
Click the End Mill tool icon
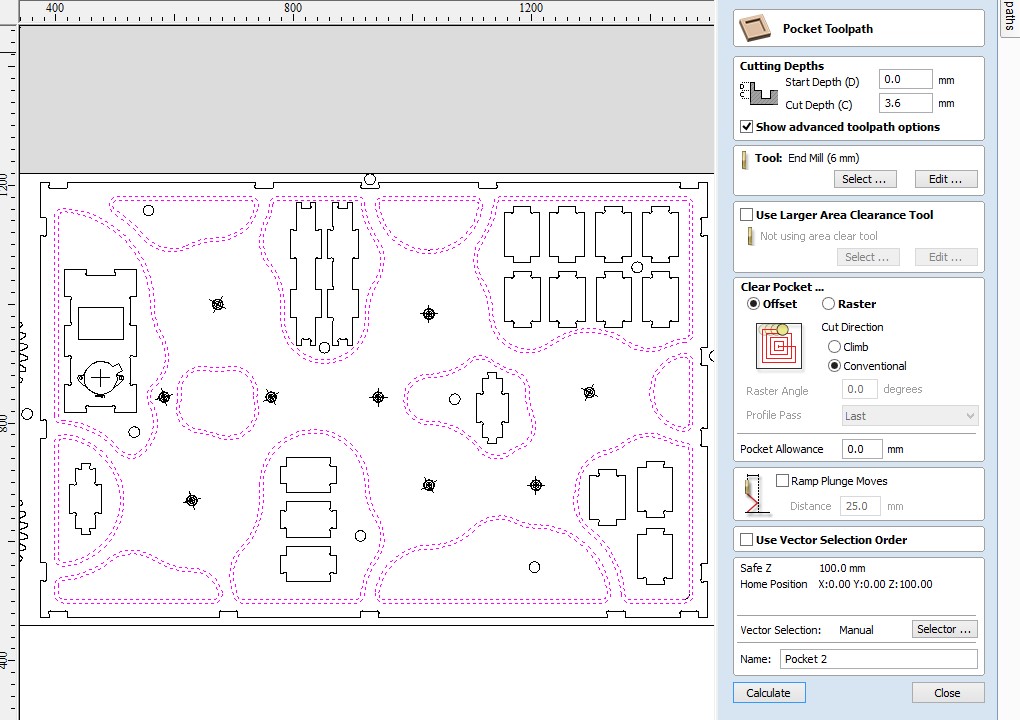pos(745,159)
